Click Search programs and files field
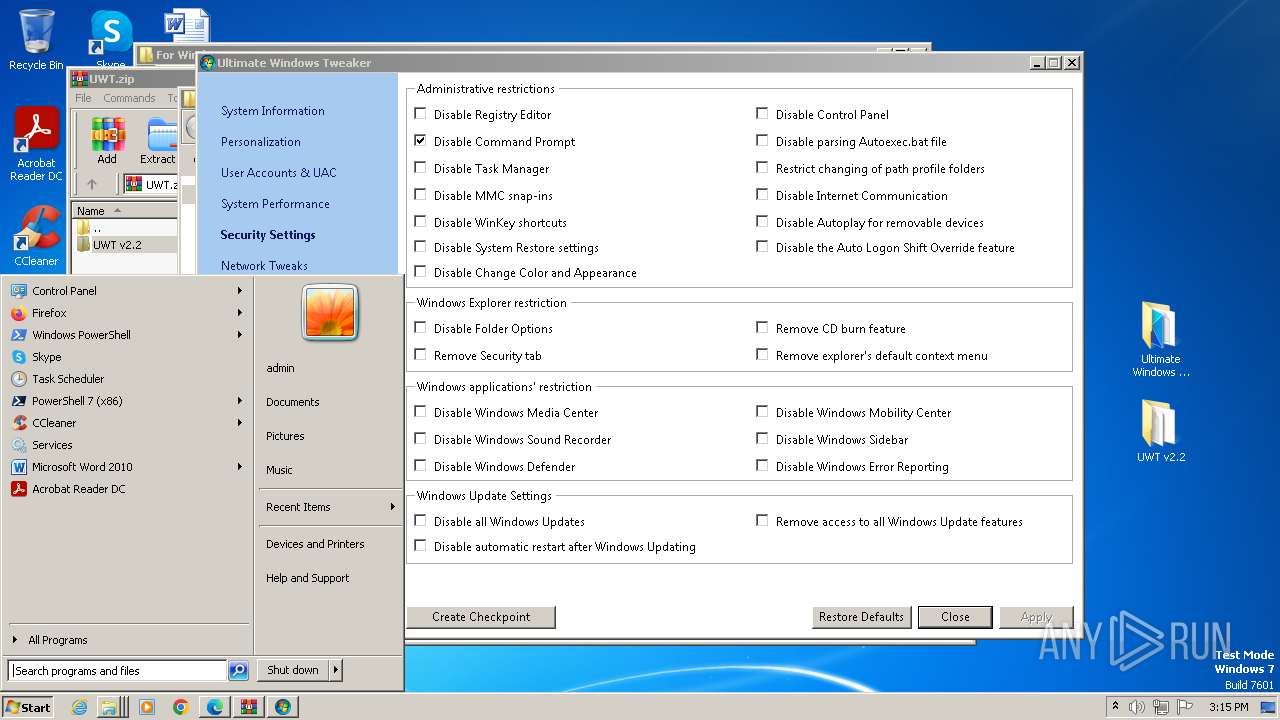This screenshot has height=720, width=1280. [x=117, y=671]
